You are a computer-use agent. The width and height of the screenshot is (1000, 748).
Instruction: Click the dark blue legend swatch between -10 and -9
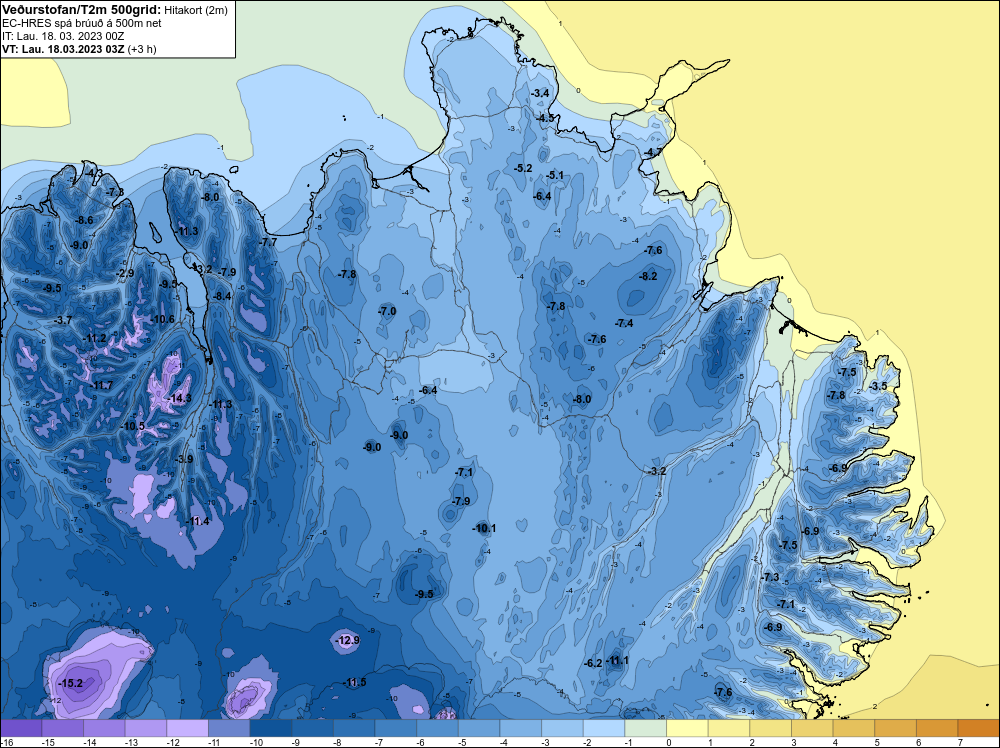271,728
